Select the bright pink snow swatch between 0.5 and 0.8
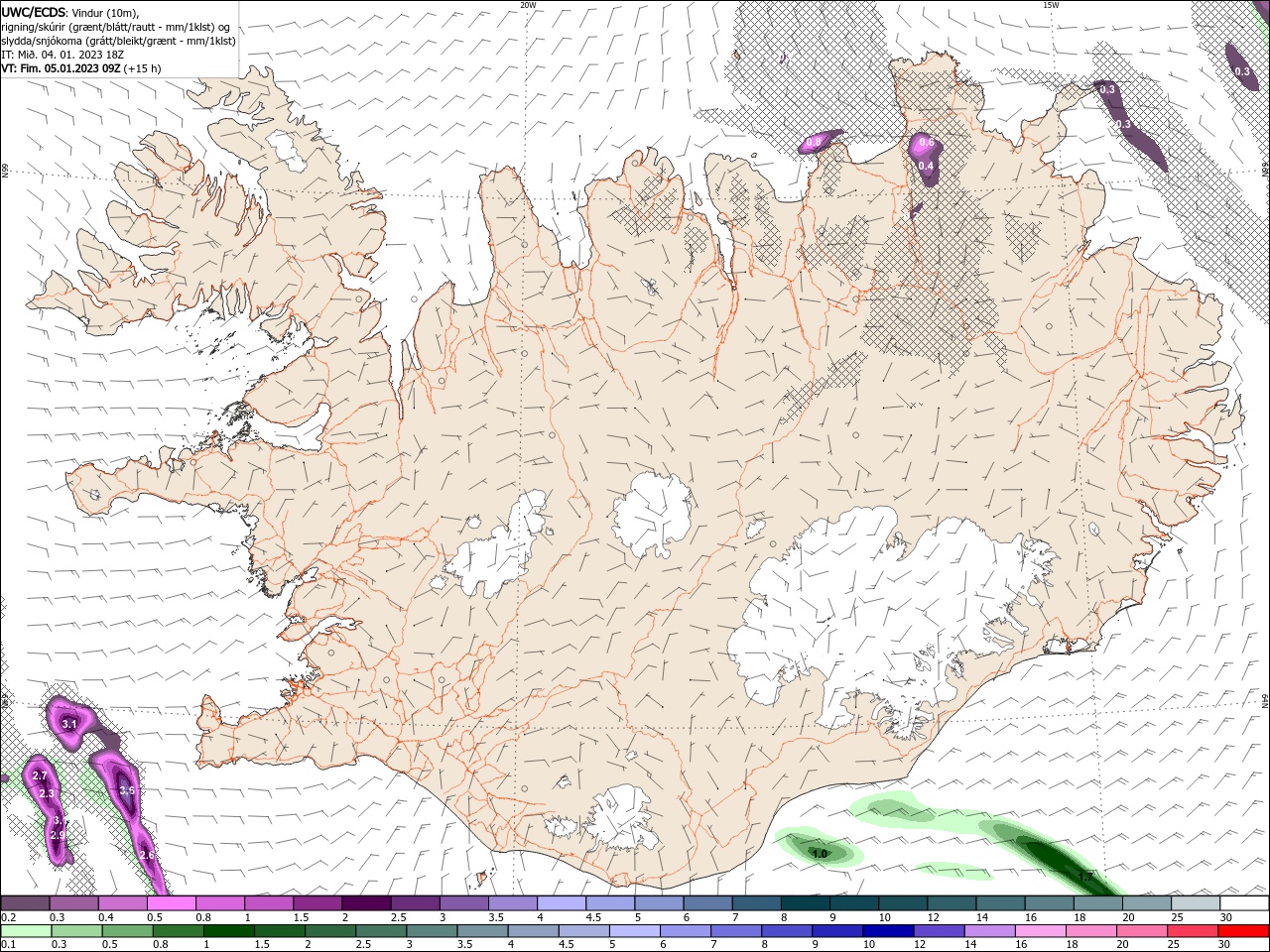1270x952 pixels. point(171,903)
